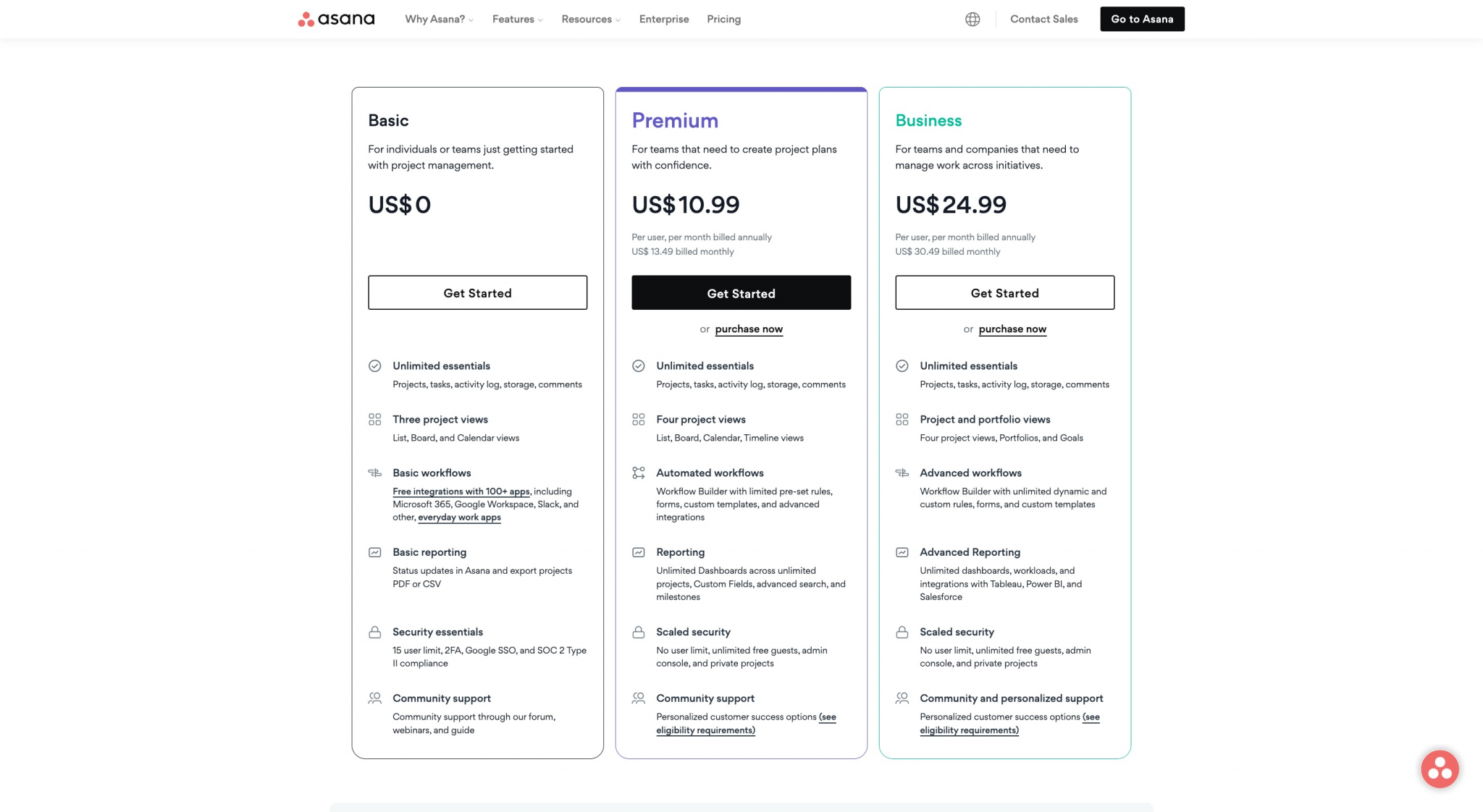This screenshot has height=812, width=1483.
Task: Click Contact Sales in the header
Action: 1043,20
